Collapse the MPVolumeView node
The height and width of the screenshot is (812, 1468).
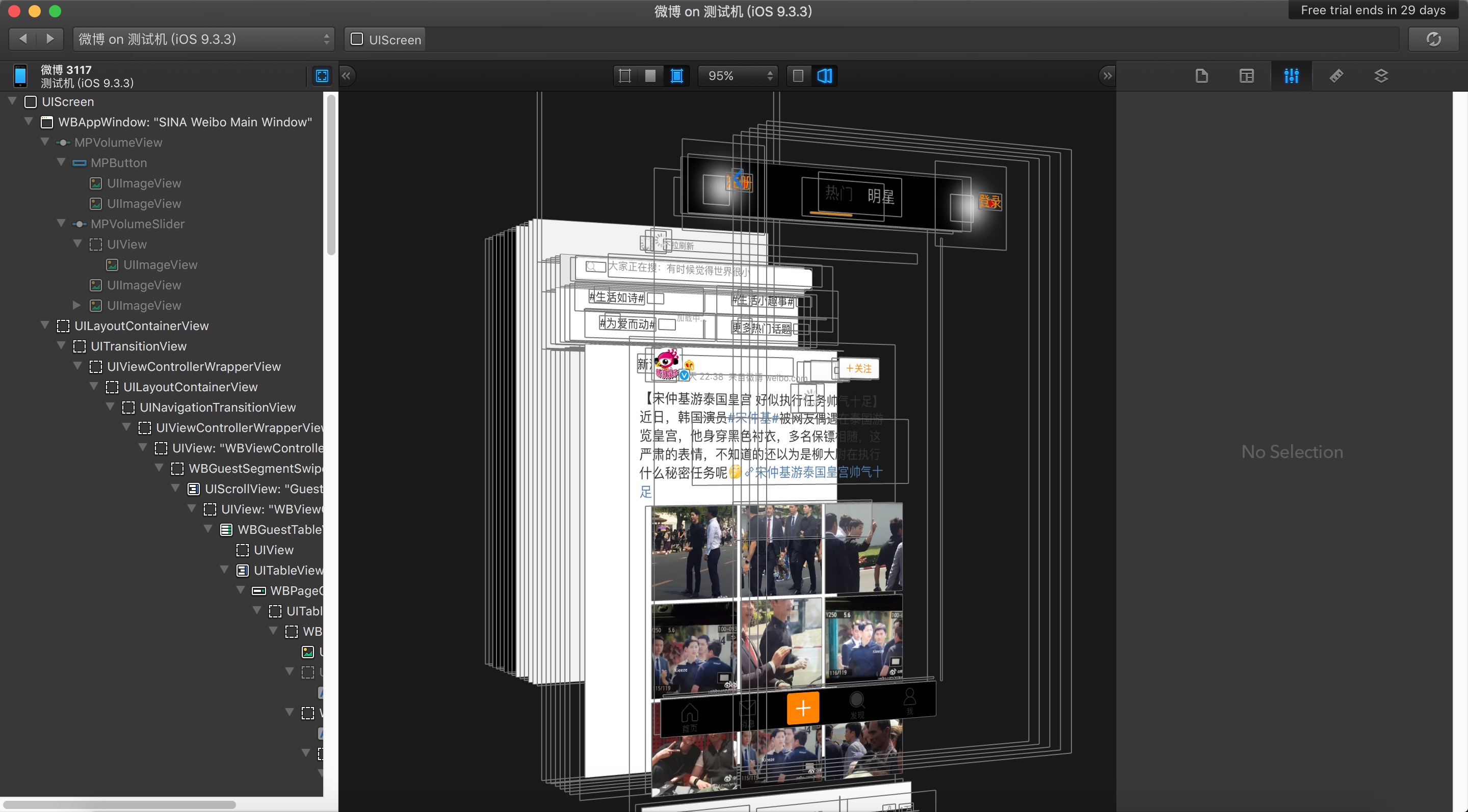[45, 142]
